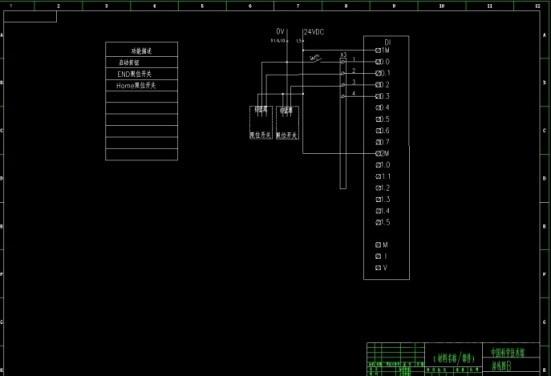Image resolution: width=551 pixels, height=376 pixels.
Task: Click the 0V power rail label
Action: (280, 32)
